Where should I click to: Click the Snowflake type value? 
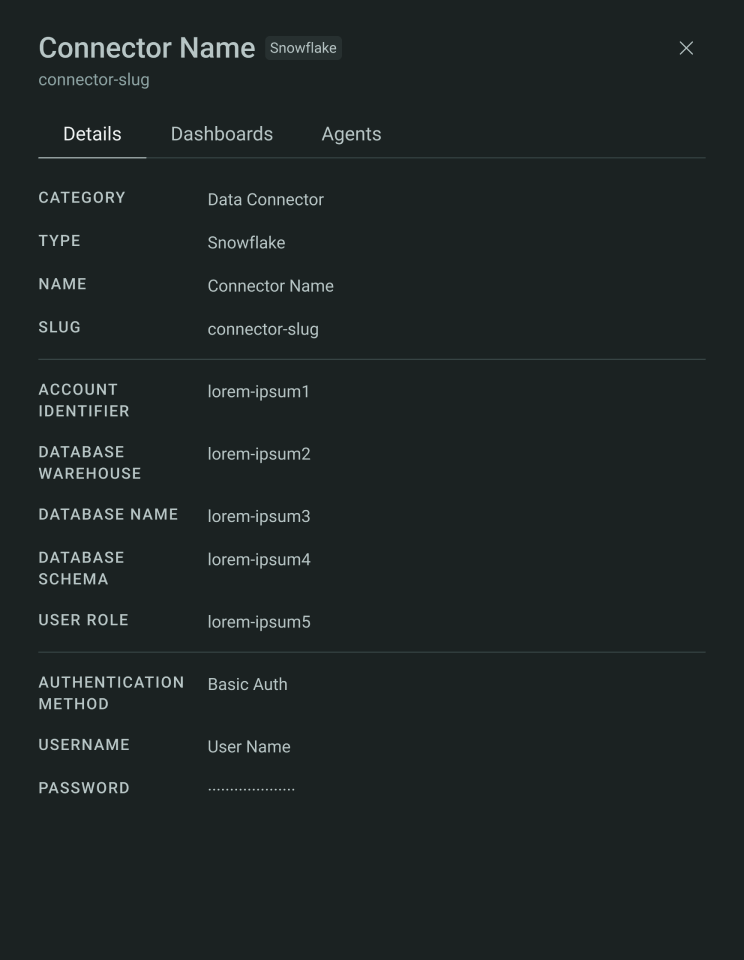246,242
